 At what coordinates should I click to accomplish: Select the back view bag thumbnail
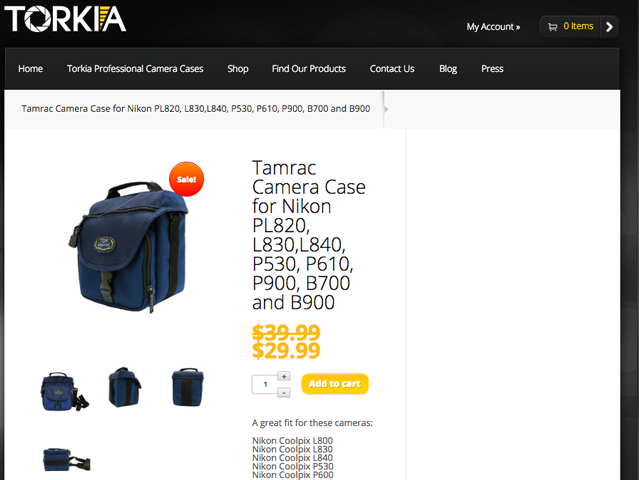coord(187,387)
